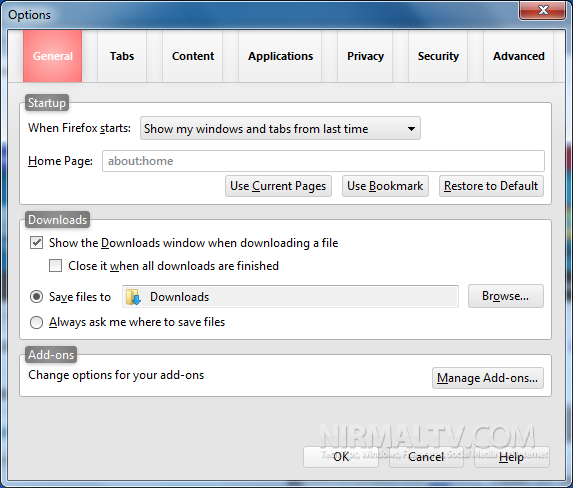
Task: Expand the 'When Firefox starts' dropdown
Action: pyautogui.click(x=280, y=128)
